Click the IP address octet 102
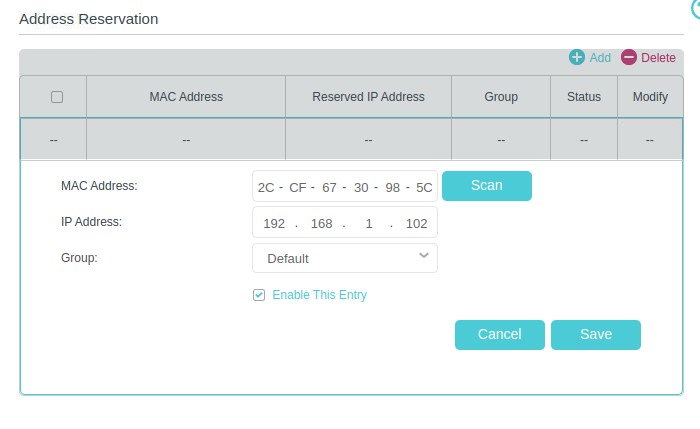The height and width of the screenshot is (429, 700). pyautogui.click(x=416, y=223)
